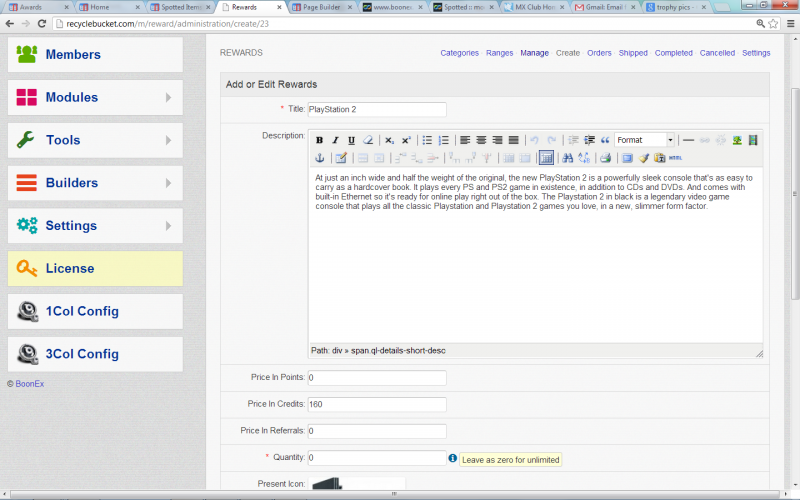Open the License menu item

point(95,268)
